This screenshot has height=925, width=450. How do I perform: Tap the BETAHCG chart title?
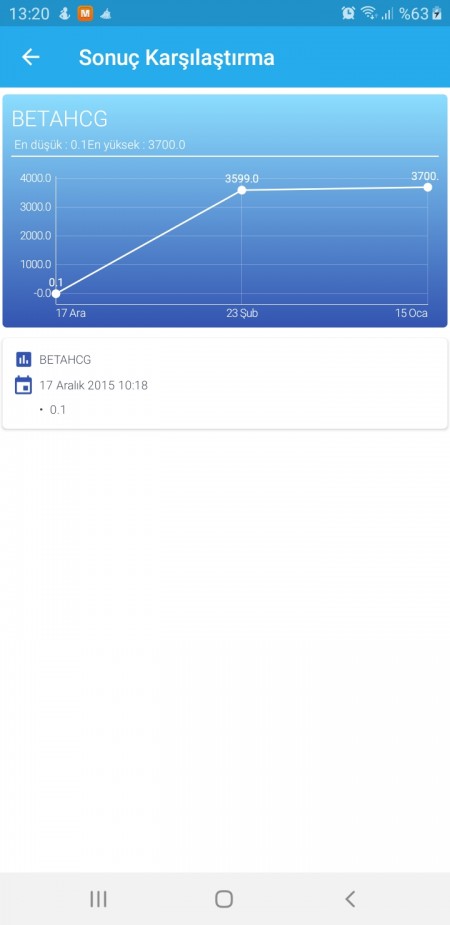[x=60, y=119]
